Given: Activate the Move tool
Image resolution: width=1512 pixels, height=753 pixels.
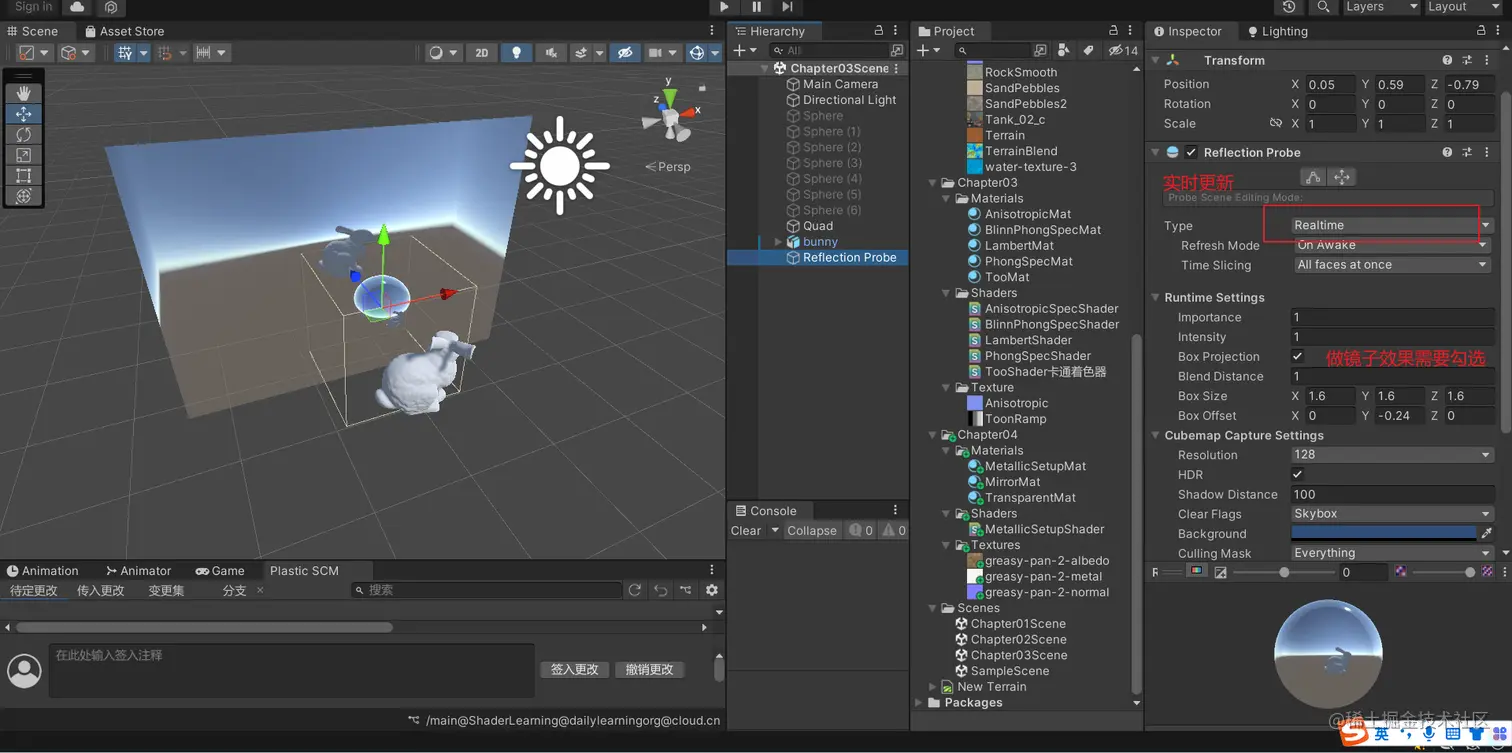Looking at the screenshot, I should 23,114.
